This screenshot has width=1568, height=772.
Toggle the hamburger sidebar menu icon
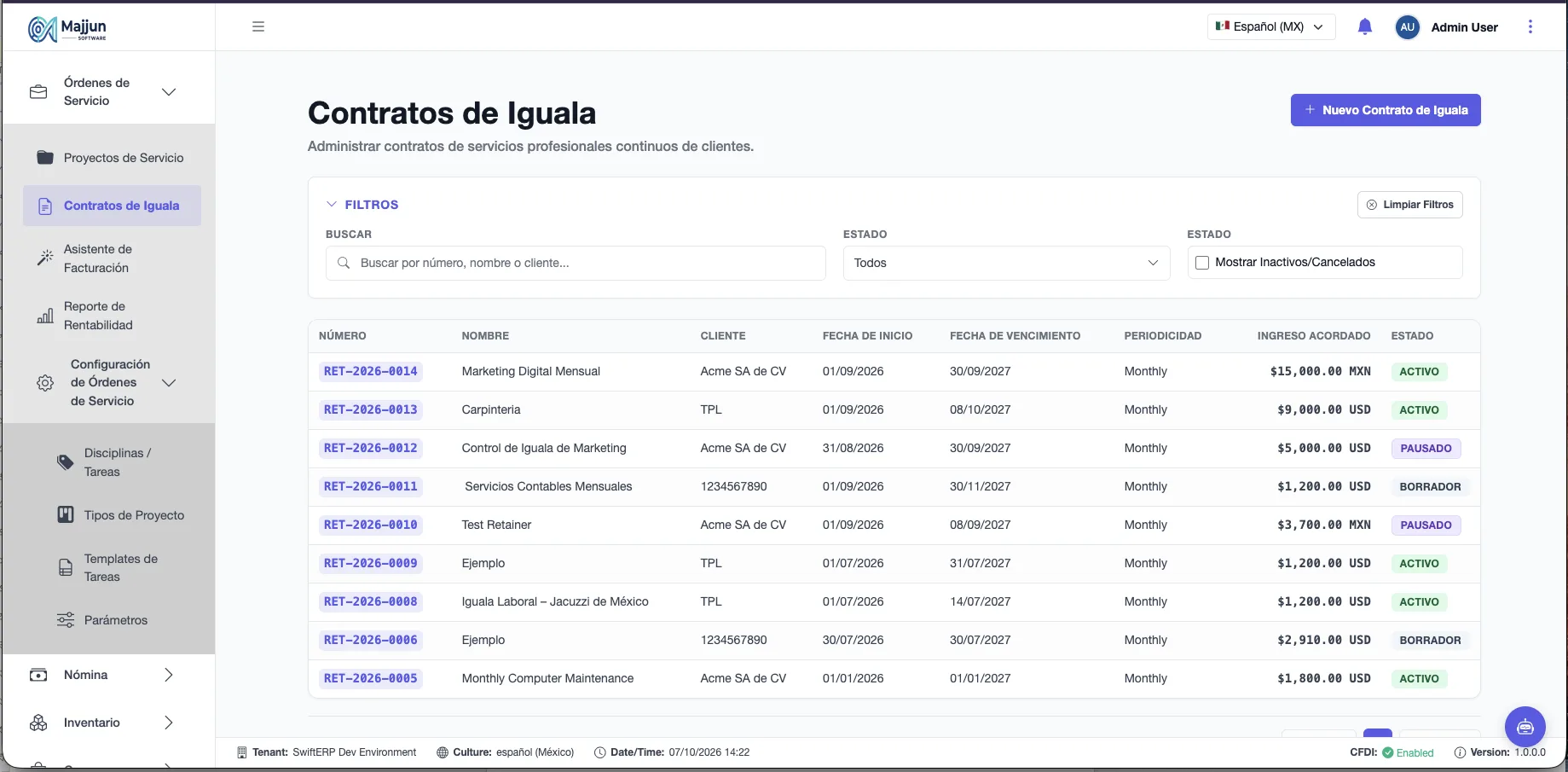point(258,26)
